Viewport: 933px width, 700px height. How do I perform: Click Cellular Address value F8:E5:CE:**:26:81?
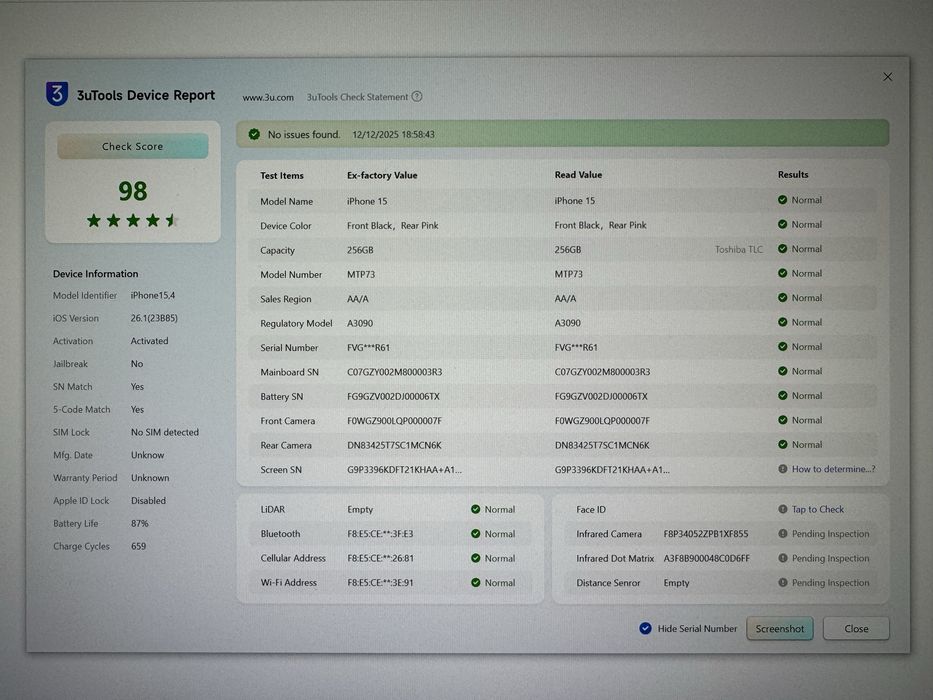[380, 558]
